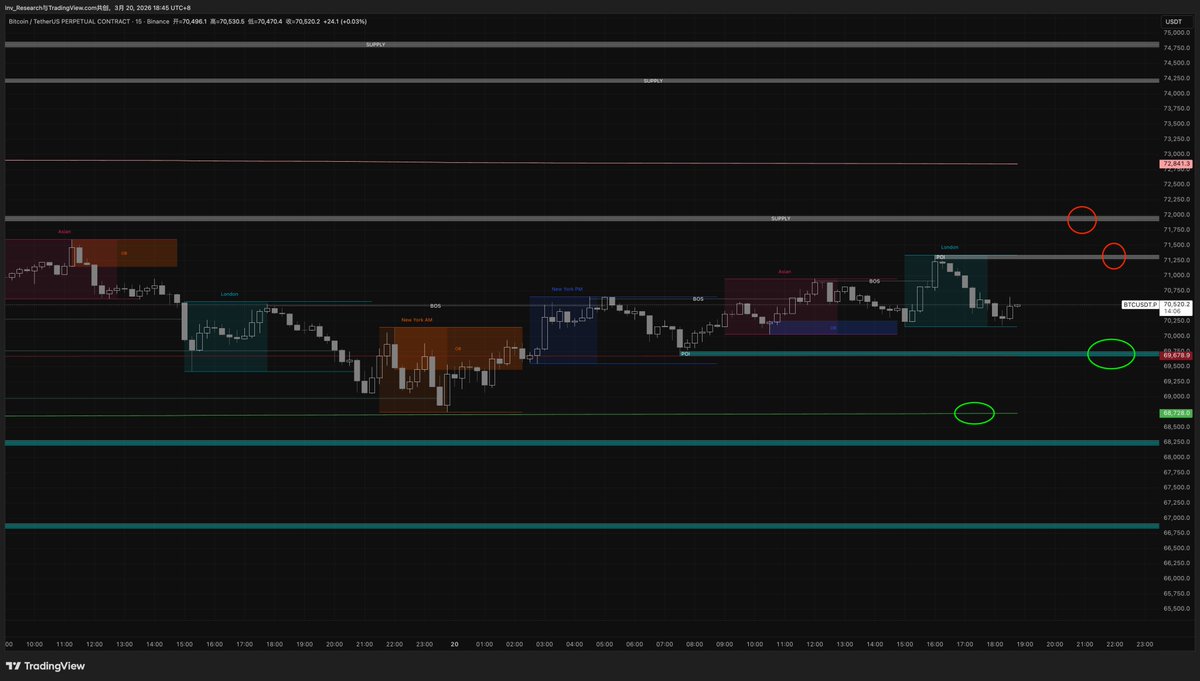Click the New York AM session label

pyautogui.click(x=417, y=320)
